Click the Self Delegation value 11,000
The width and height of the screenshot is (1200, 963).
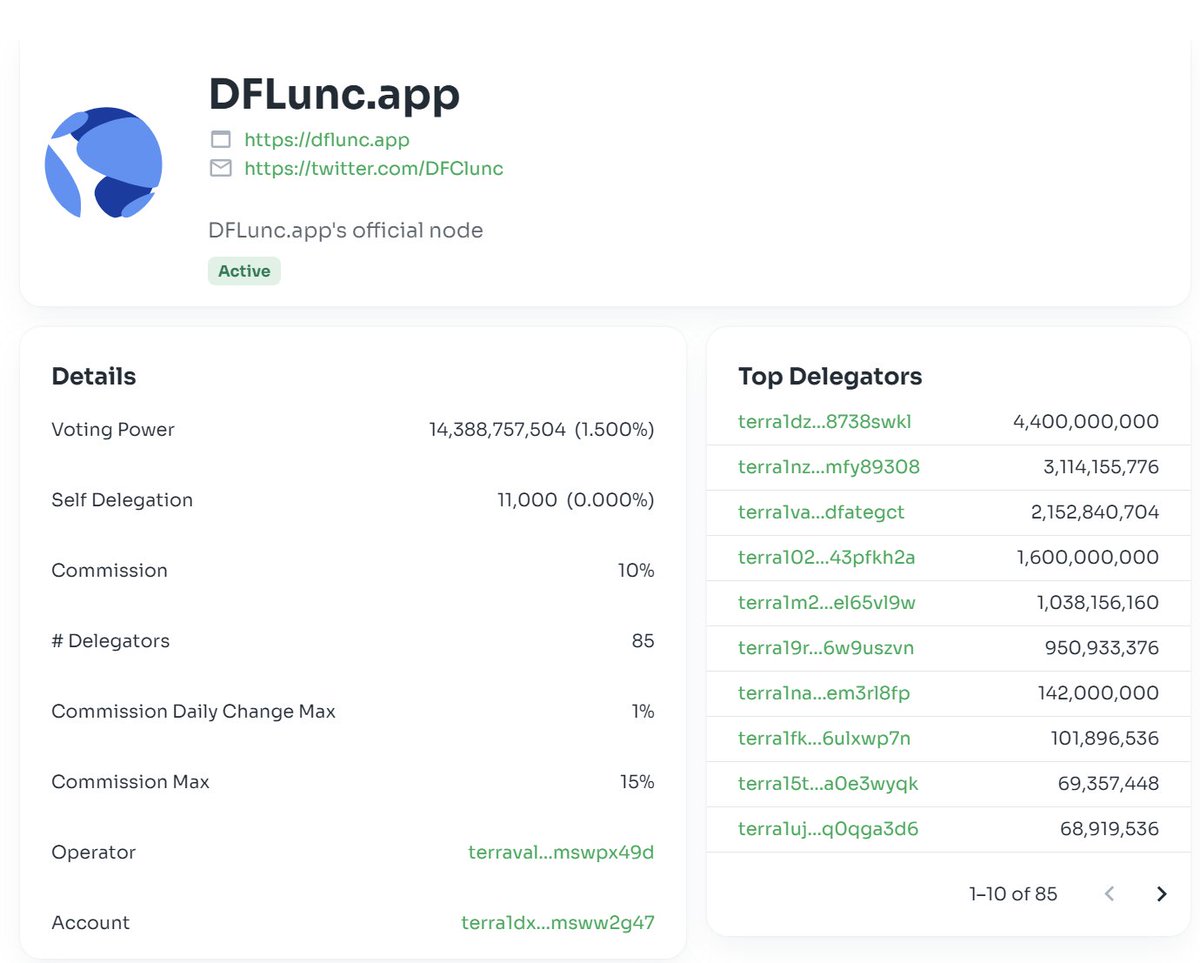point(527,500)
